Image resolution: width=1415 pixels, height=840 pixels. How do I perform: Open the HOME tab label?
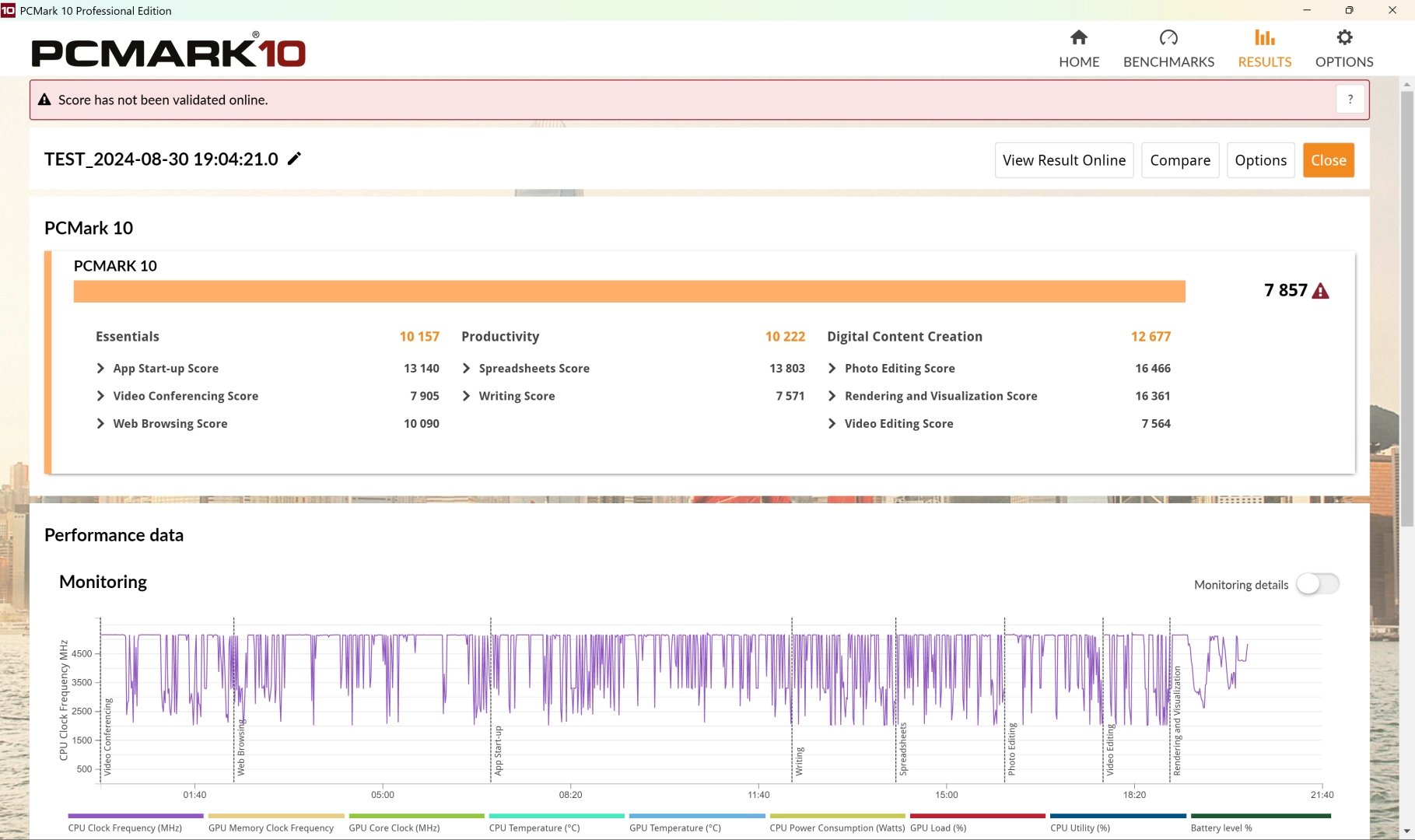click(x=1079, y=62)
